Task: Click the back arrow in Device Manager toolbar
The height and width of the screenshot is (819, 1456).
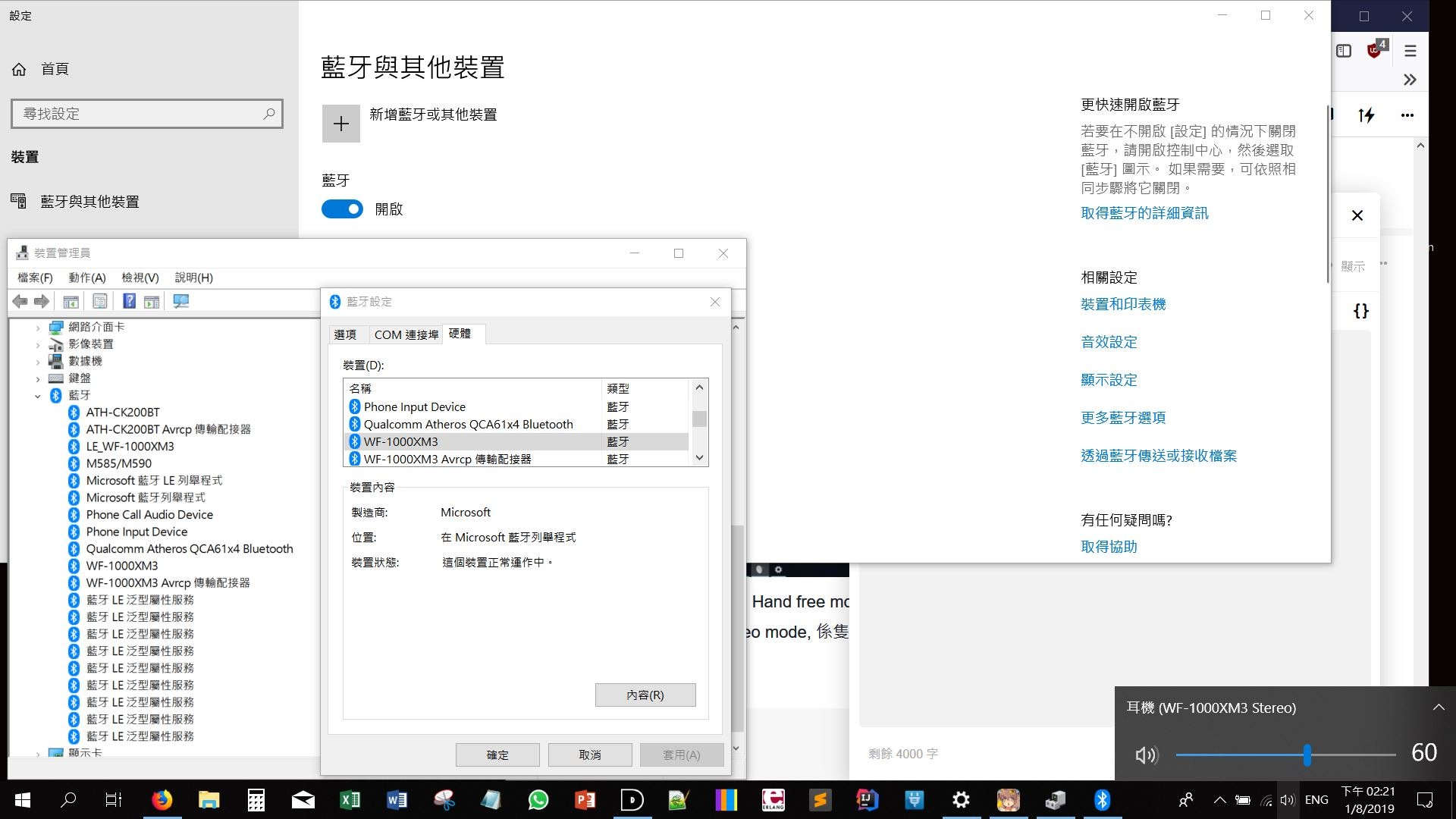Action: [x=20, y=302]
